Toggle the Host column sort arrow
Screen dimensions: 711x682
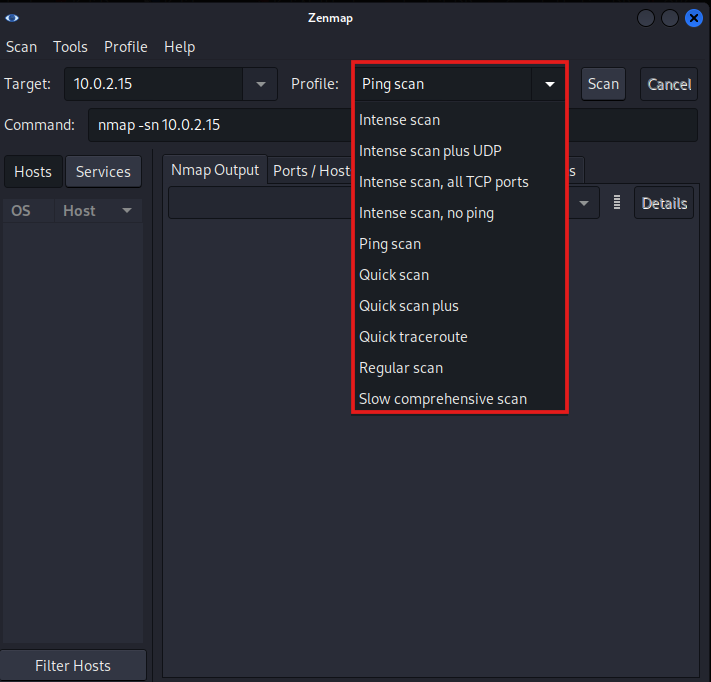click(x=127, y=210)
